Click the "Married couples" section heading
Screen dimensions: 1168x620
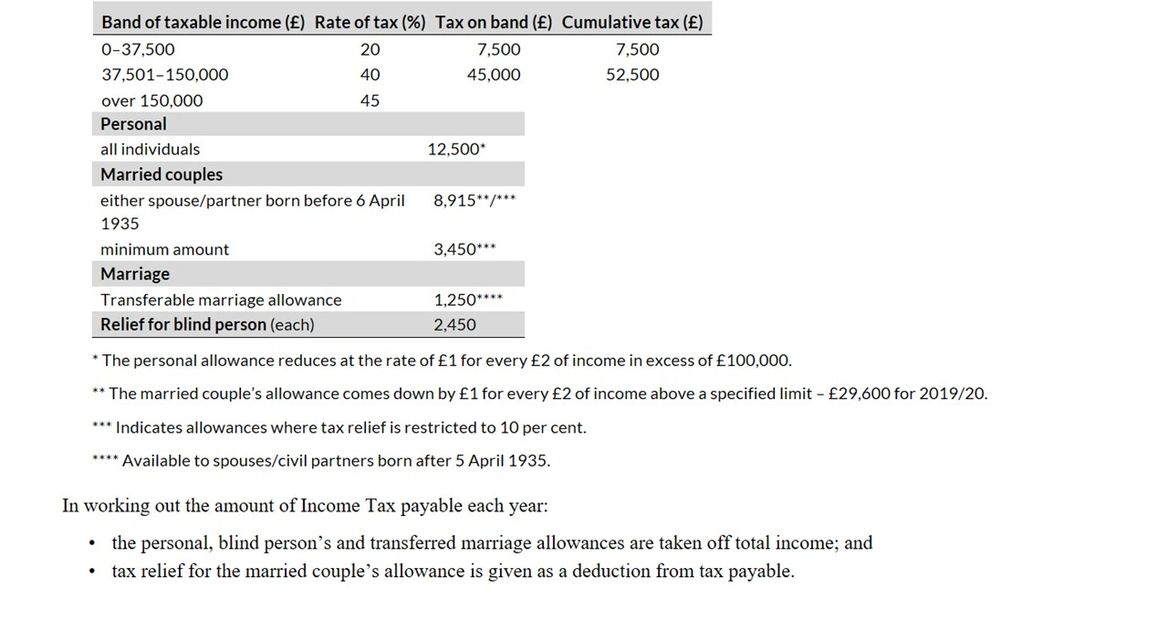click(161, 174)
